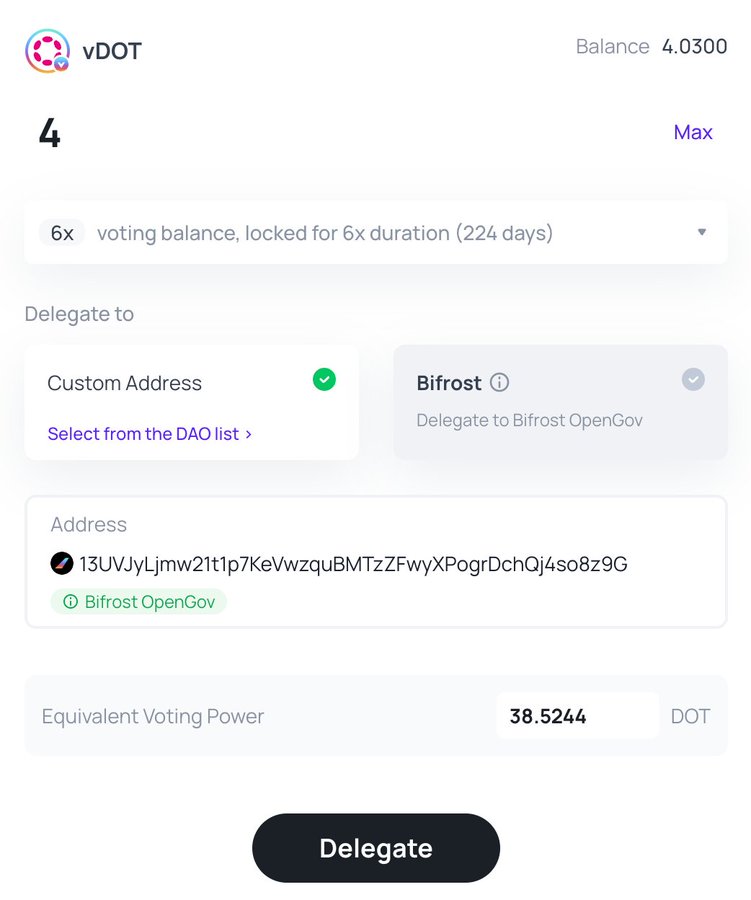Click the Delegate button
The image size is (751, 900).
click(375, 848)
